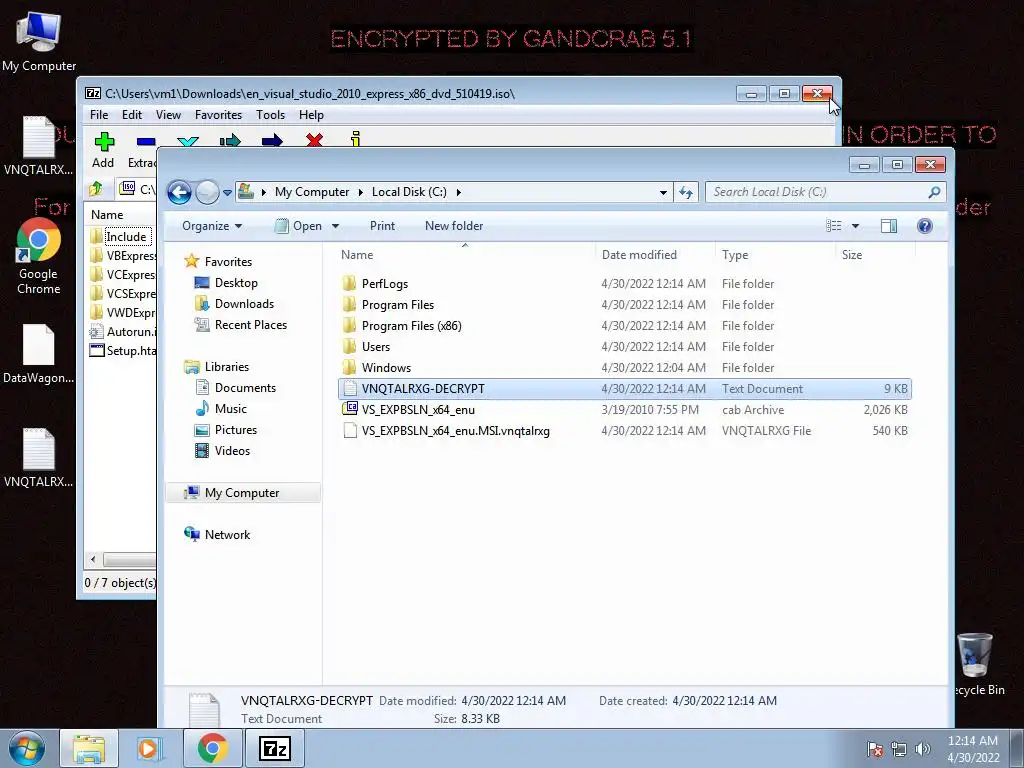Click the Windows Start orb
The image size is (1024, 768).
[x=27, y=748]
